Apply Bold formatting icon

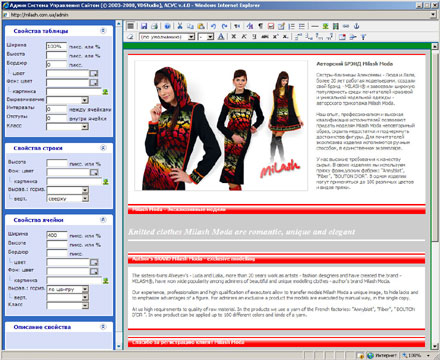click(x=234, y=37)
